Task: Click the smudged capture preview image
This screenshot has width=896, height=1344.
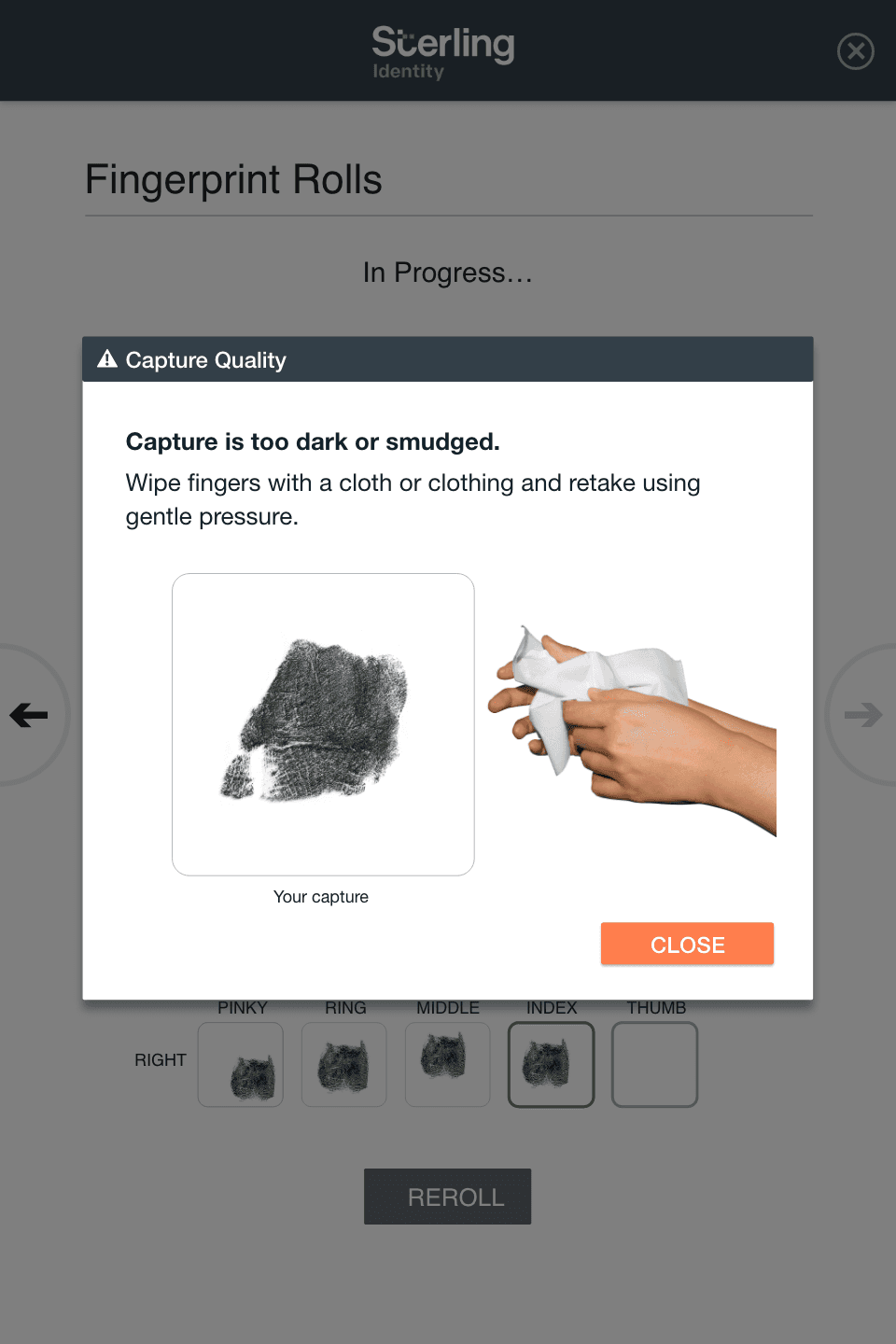Action: [x=323, y=724]
